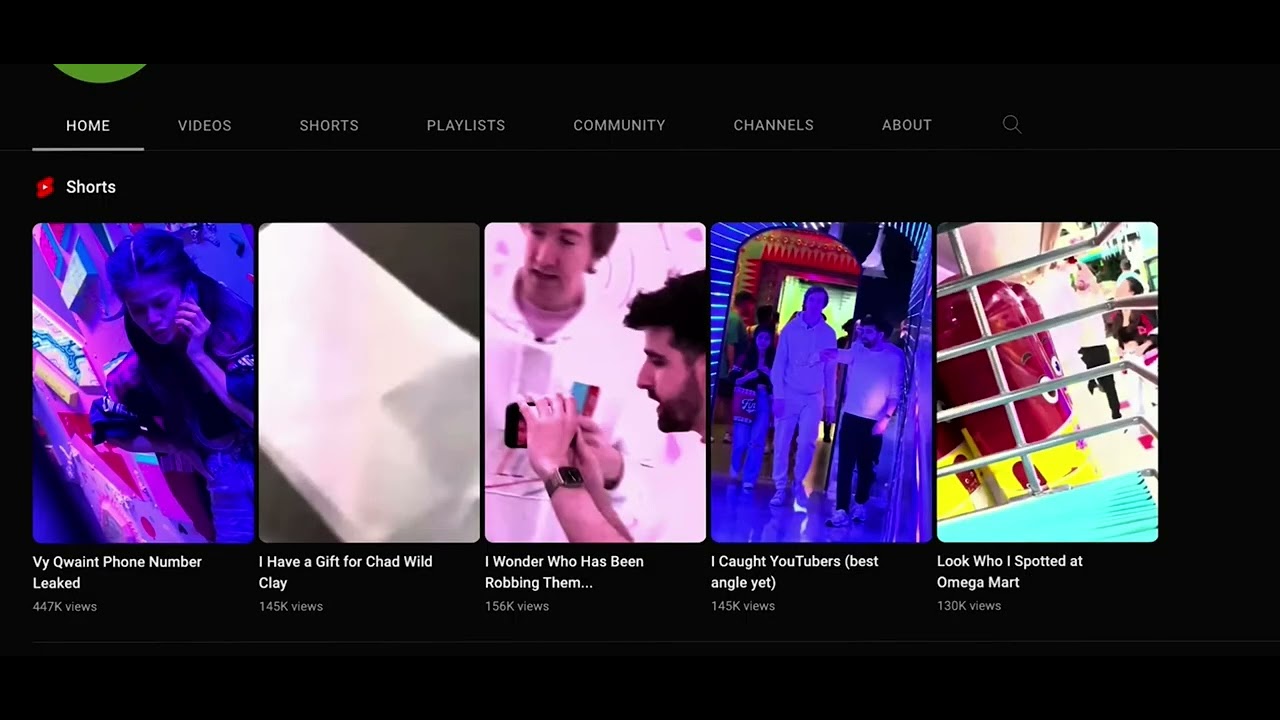Open title 'I Caught YouTubers (best angle yet)'

coord(794,572)
